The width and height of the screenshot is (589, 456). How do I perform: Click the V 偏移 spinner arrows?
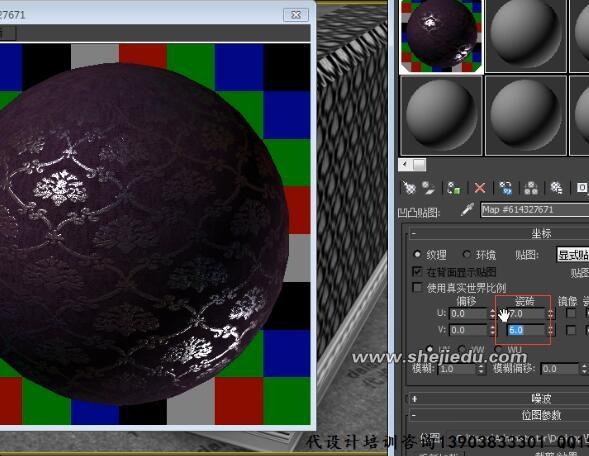pos(492,330)
